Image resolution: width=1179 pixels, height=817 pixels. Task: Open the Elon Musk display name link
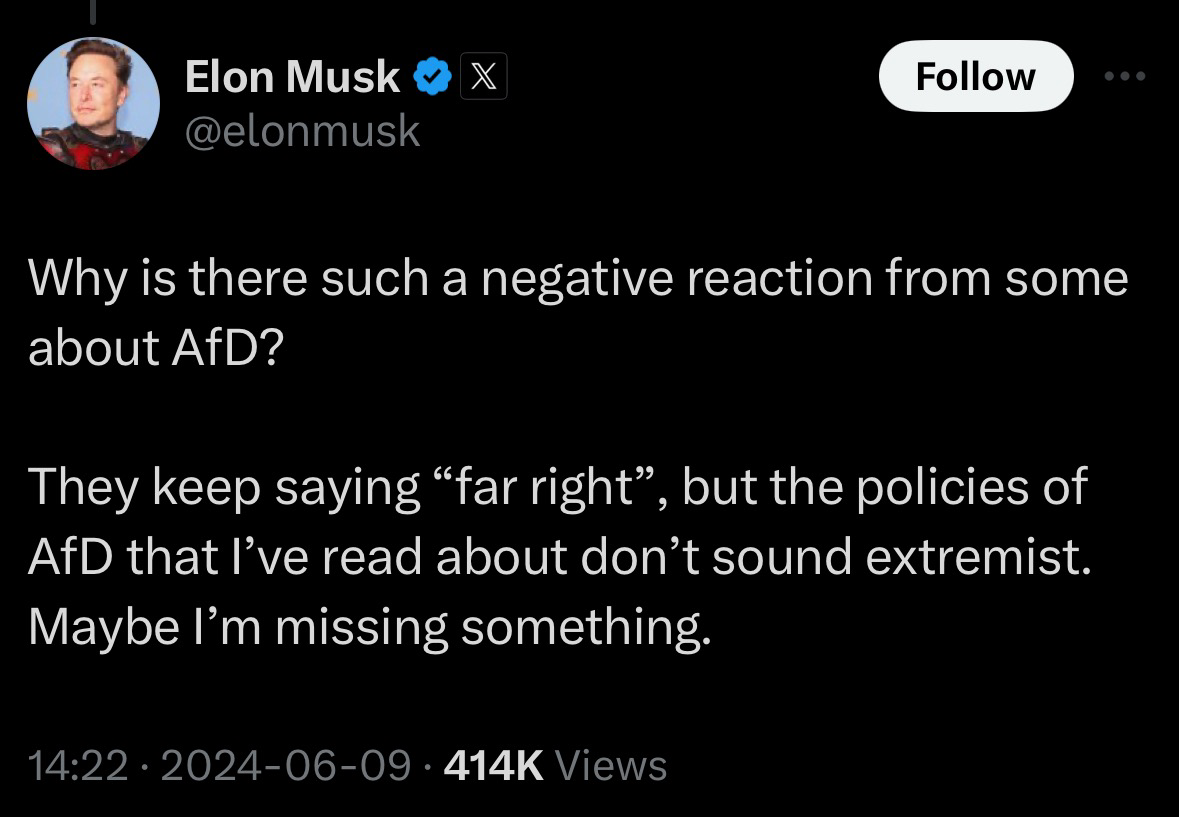[x=292, y=77]
